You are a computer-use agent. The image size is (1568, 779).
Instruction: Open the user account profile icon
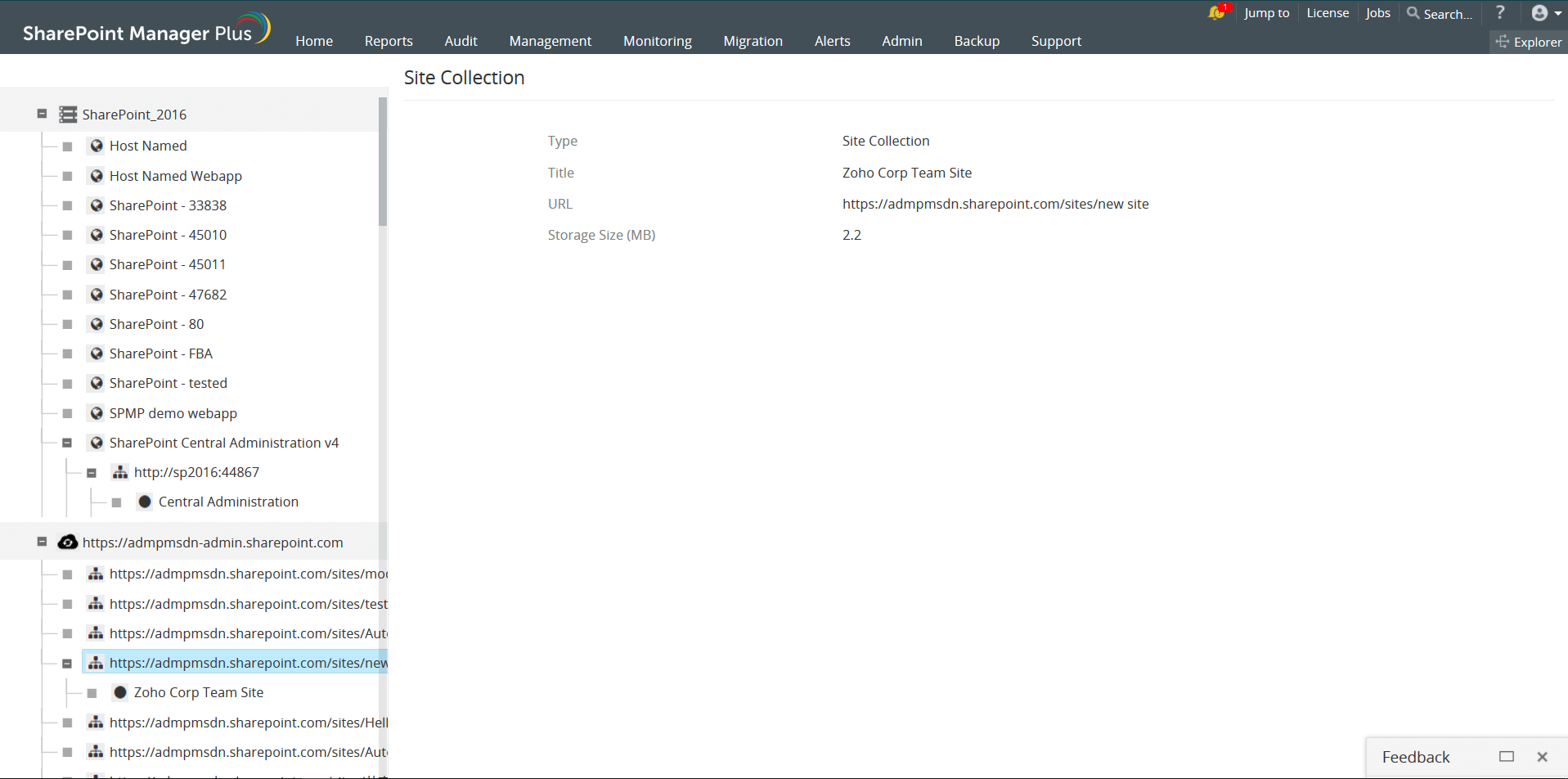(x=1539, y=12)
